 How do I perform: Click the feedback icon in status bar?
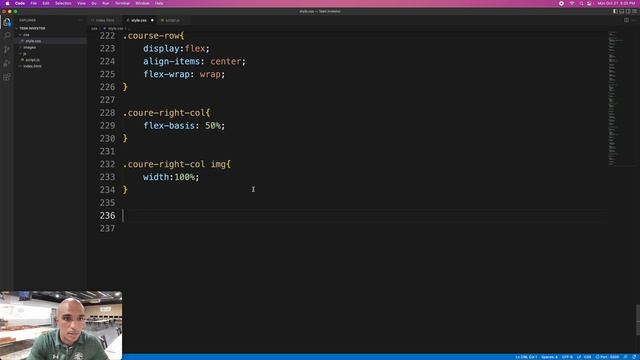(x=626, y=357)
